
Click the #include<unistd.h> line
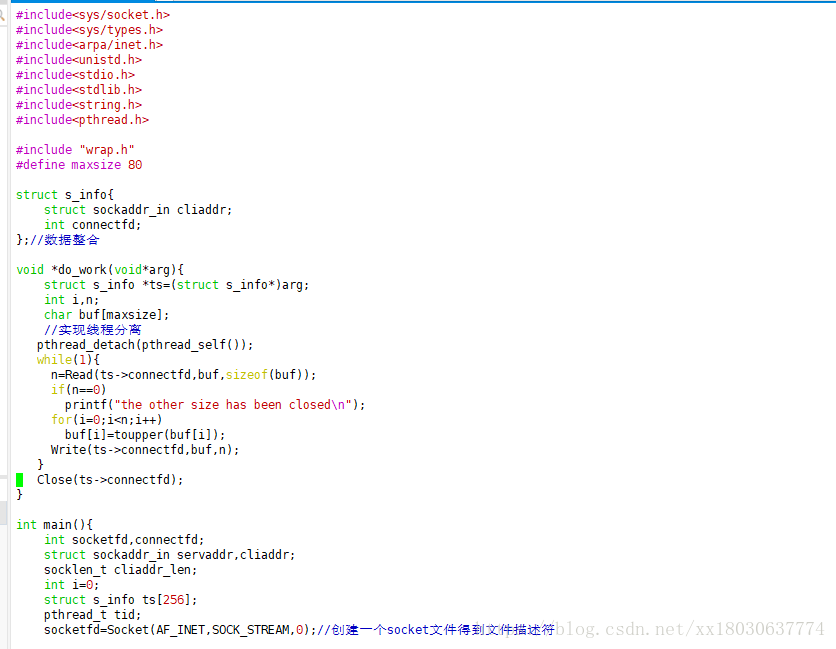(79, 60)
